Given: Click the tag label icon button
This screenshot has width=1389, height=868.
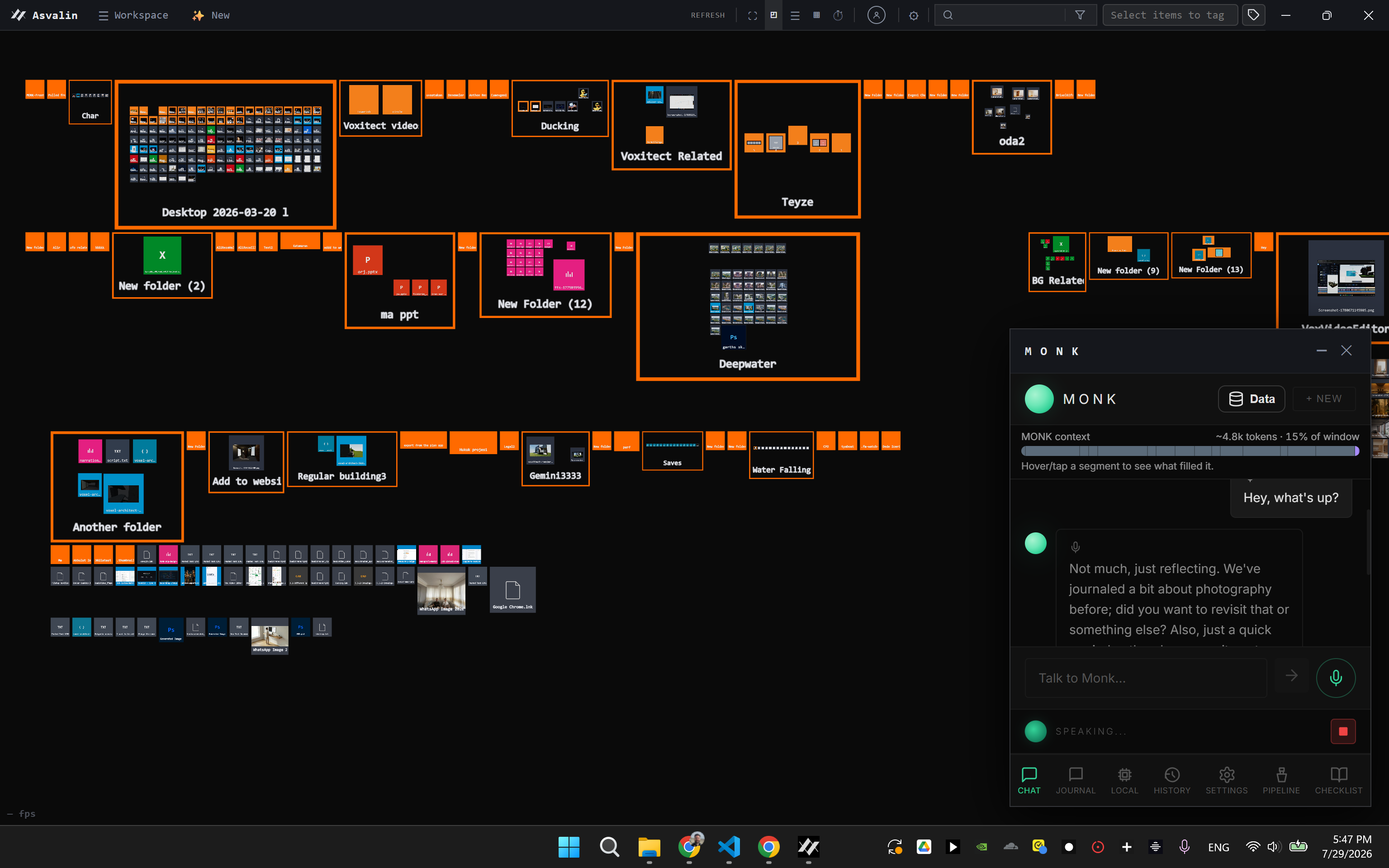Looking at the screenshot, I should pyautogui.click(x=1254, y=15).
